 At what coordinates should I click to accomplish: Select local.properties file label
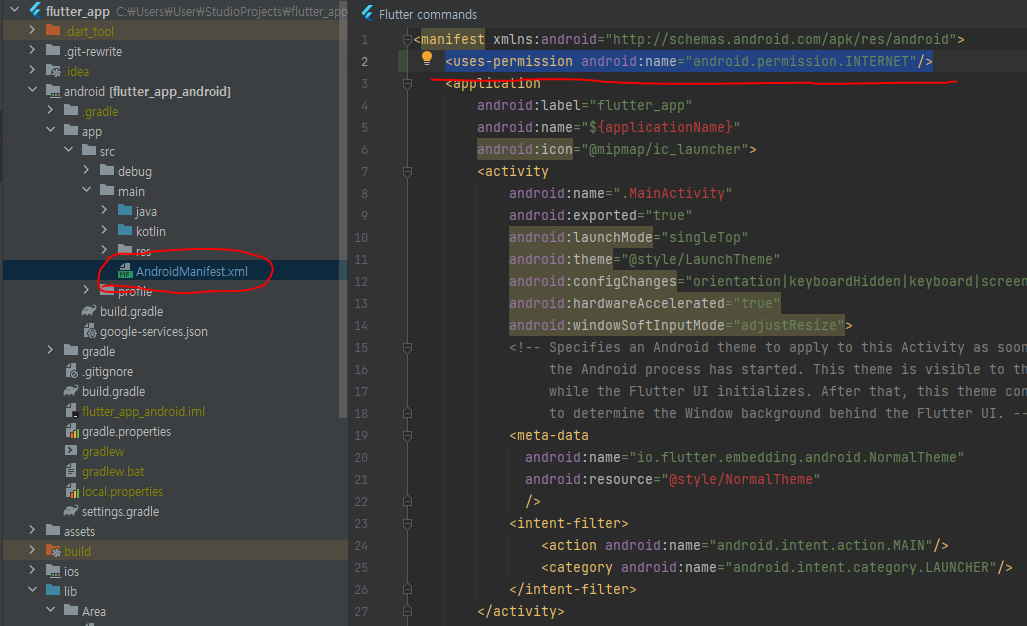coord(122,491)
